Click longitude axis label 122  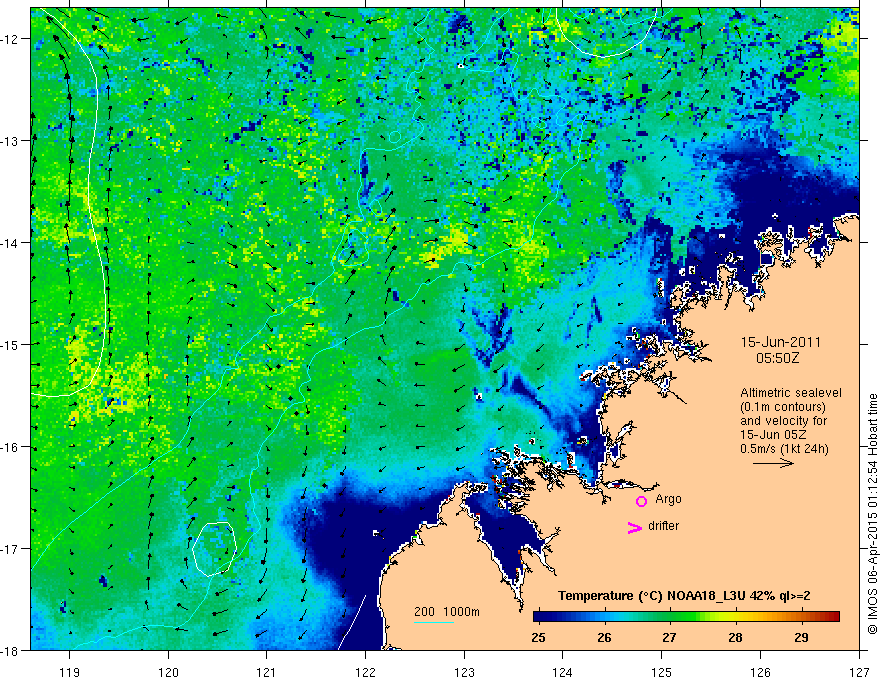365,672
